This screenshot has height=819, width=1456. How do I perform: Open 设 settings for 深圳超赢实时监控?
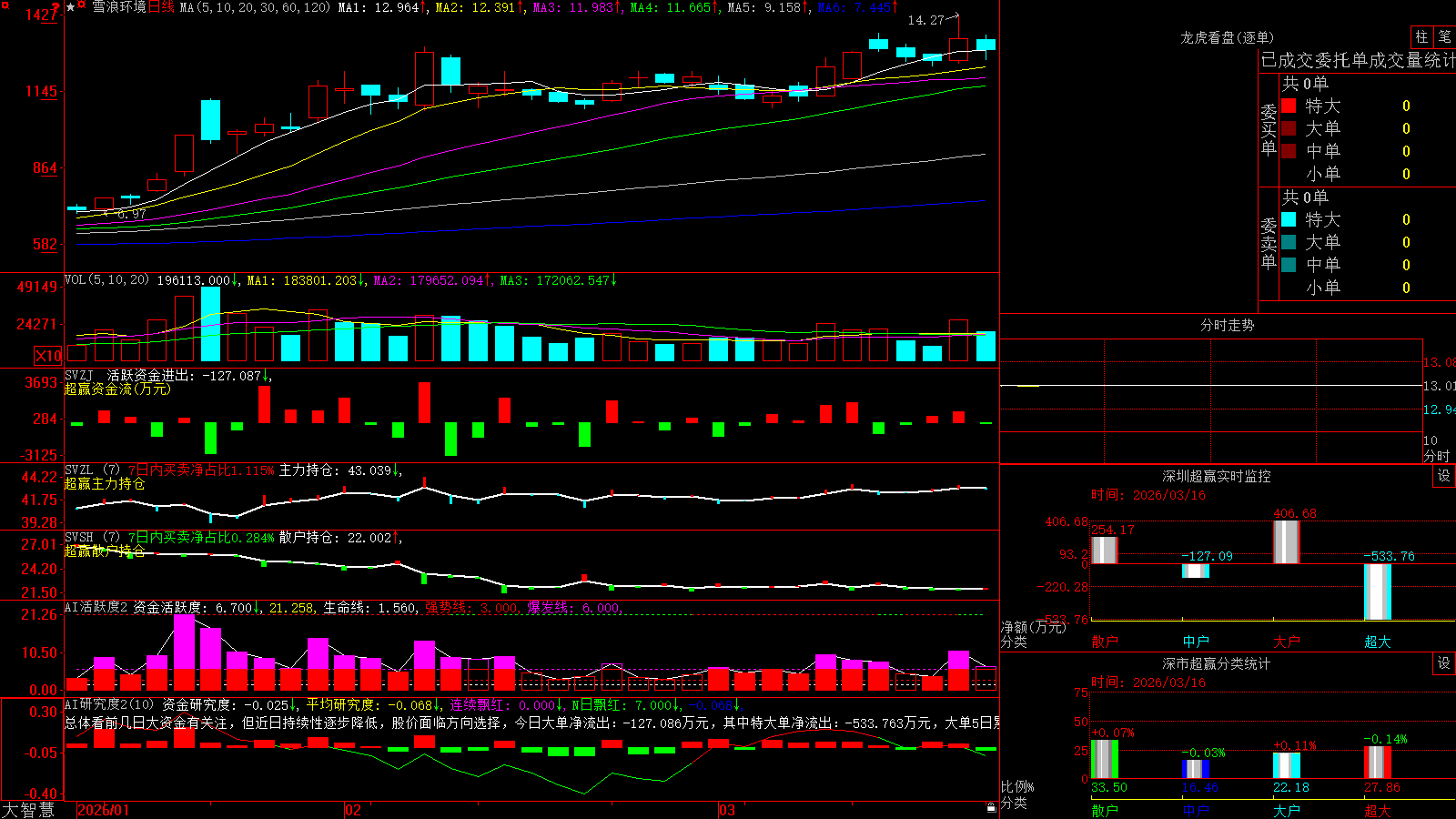(1444, 476)
